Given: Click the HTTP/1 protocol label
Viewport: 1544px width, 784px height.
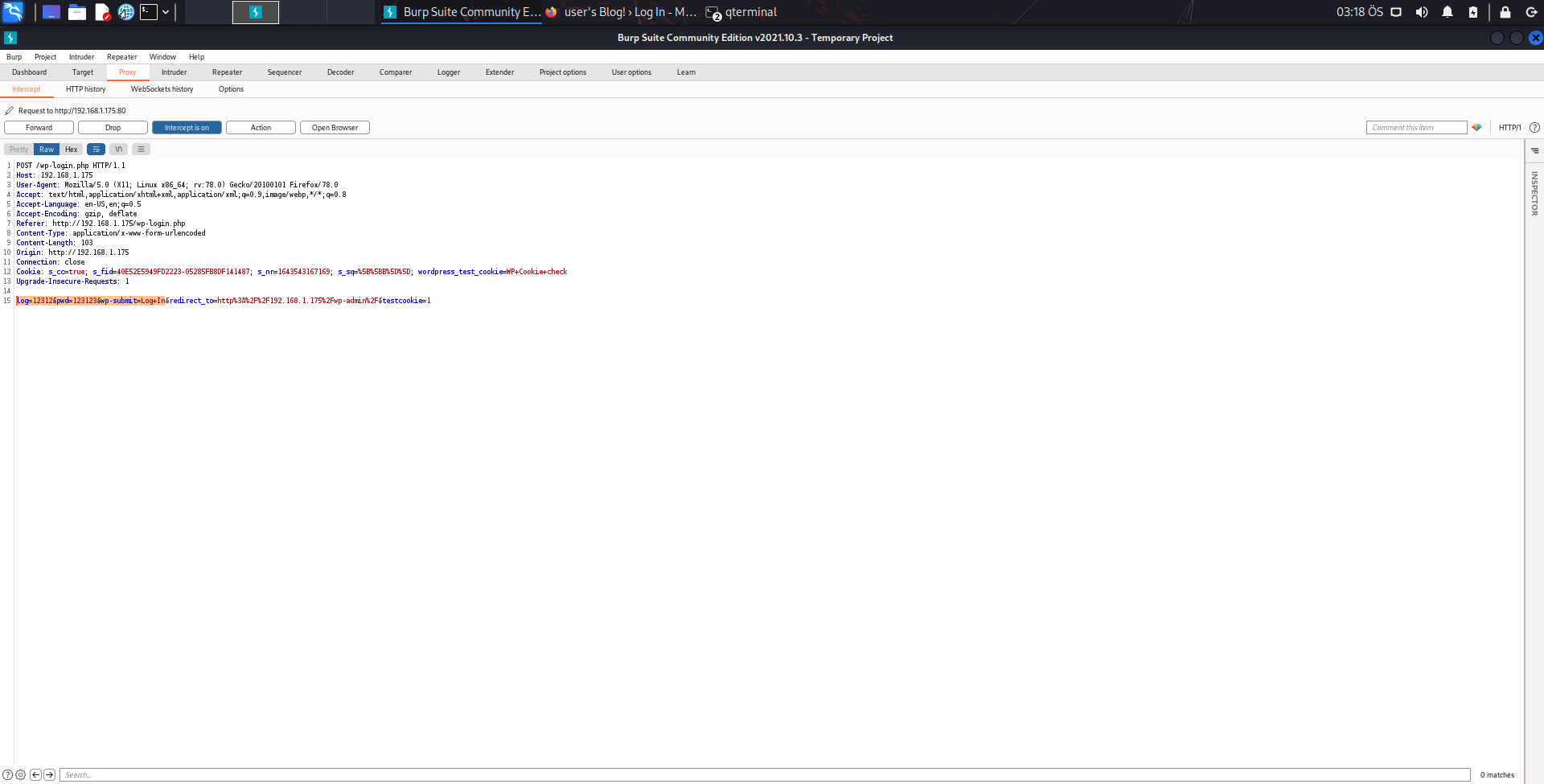Looking at the screenshot, I should point(1509,128).
